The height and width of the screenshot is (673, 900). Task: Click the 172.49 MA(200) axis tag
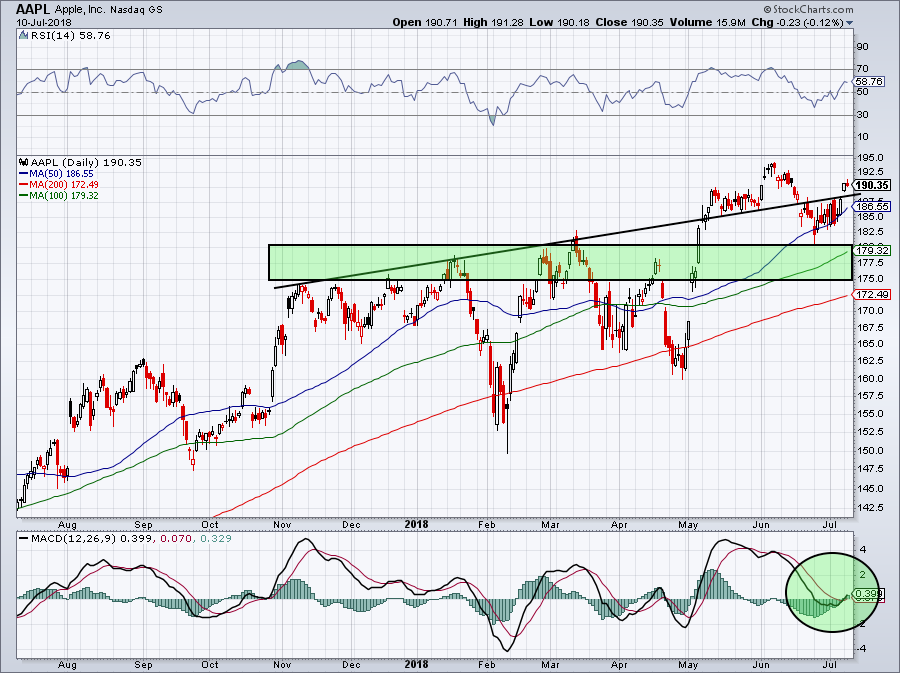[x=872, y=295]
